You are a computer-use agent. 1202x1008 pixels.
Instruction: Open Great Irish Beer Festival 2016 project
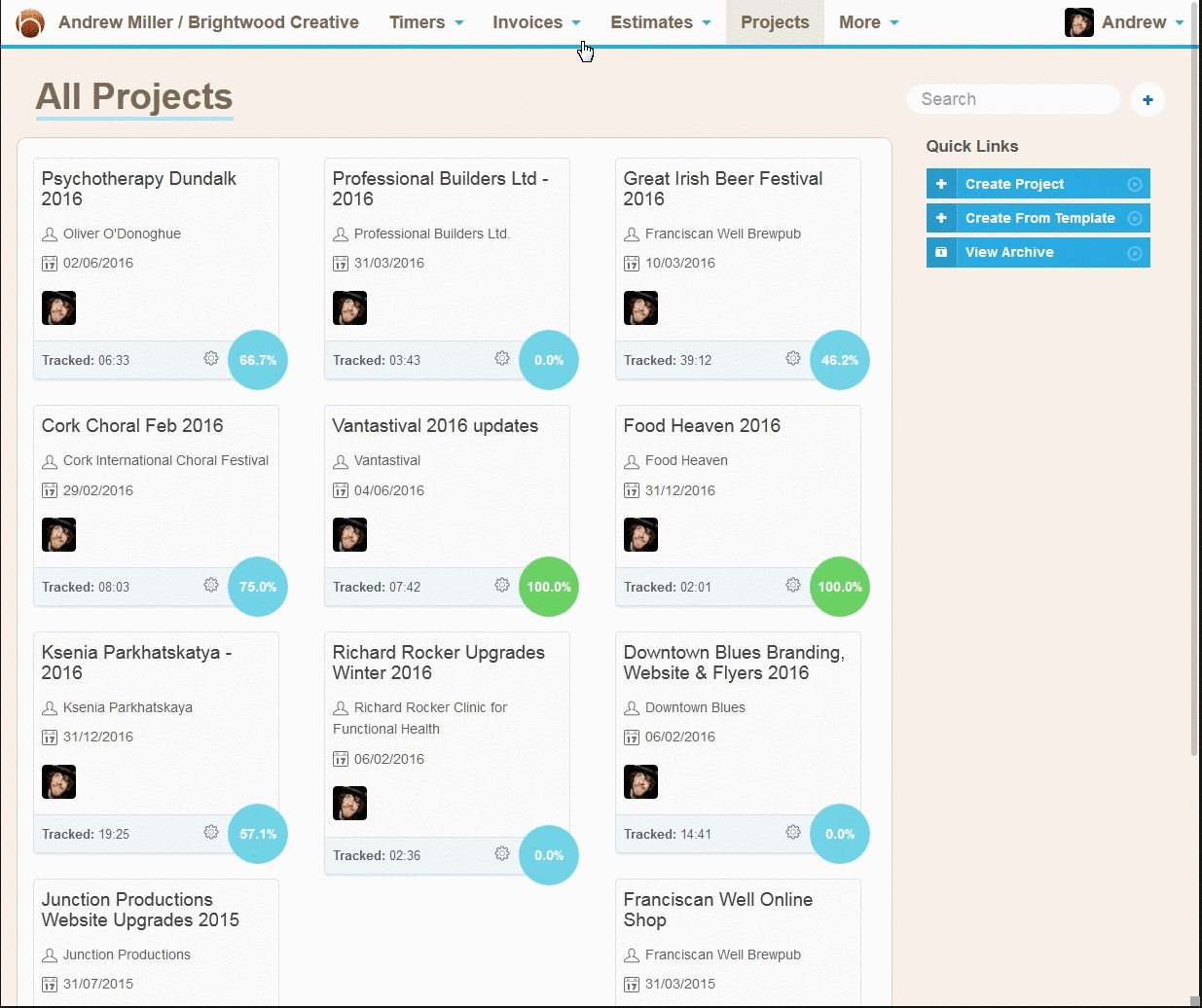[723, 189]
